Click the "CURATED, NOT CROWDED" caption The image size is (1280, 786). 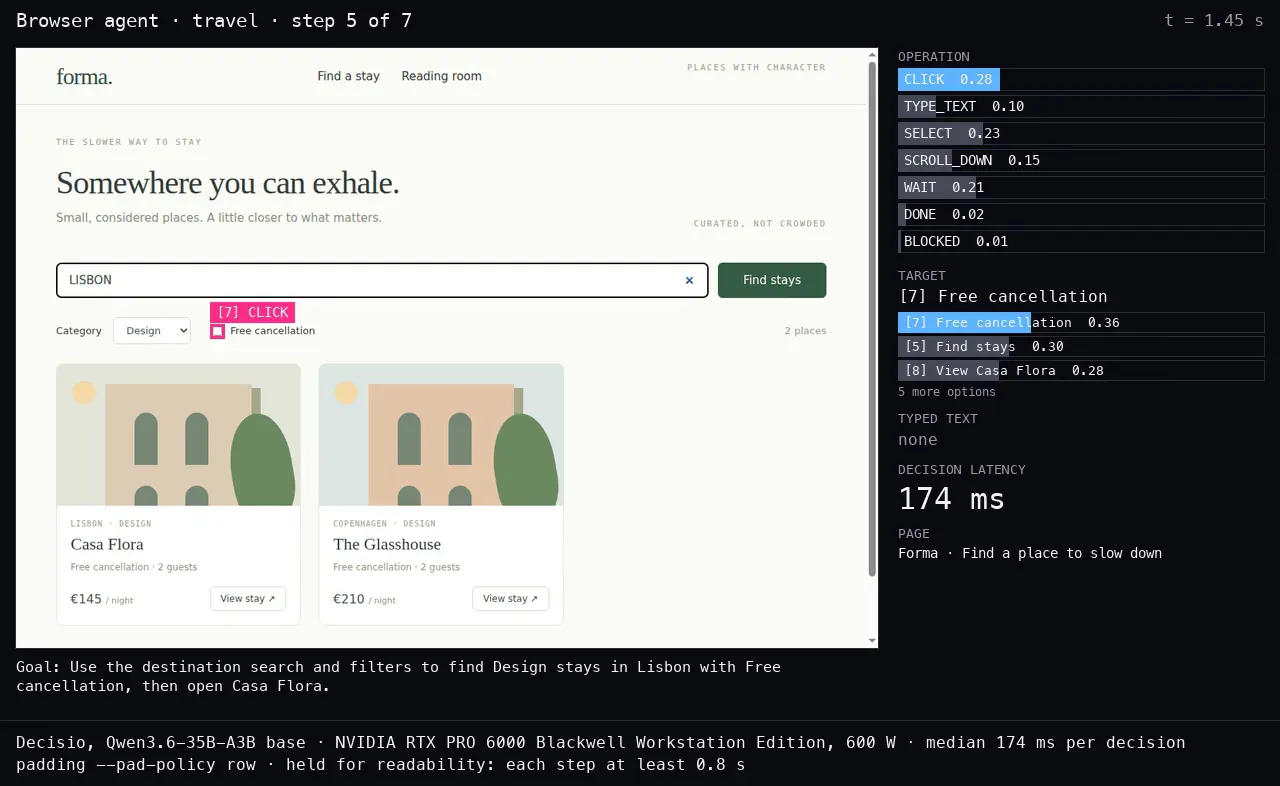click(x=760, y=224)
